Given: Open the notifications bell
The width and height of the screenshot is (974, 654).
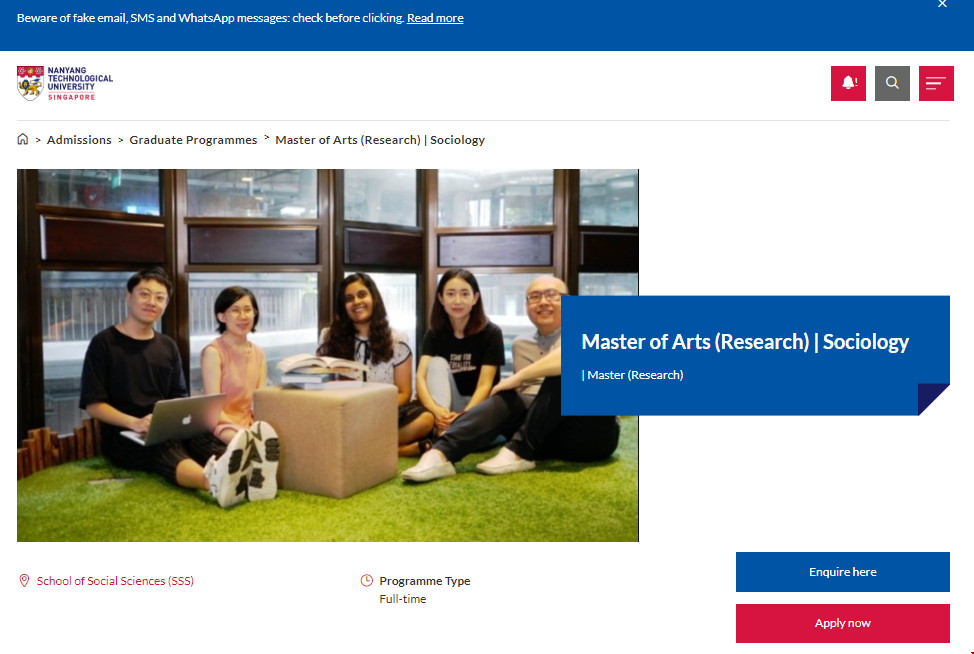Looking at the screenshot, I should [847, 83].
